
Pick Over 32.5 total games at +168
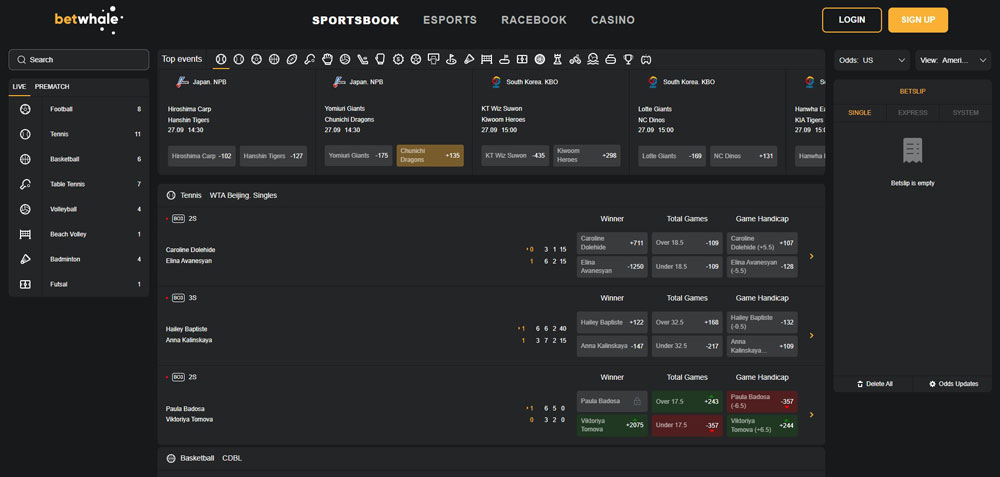(x=687, y=322)
